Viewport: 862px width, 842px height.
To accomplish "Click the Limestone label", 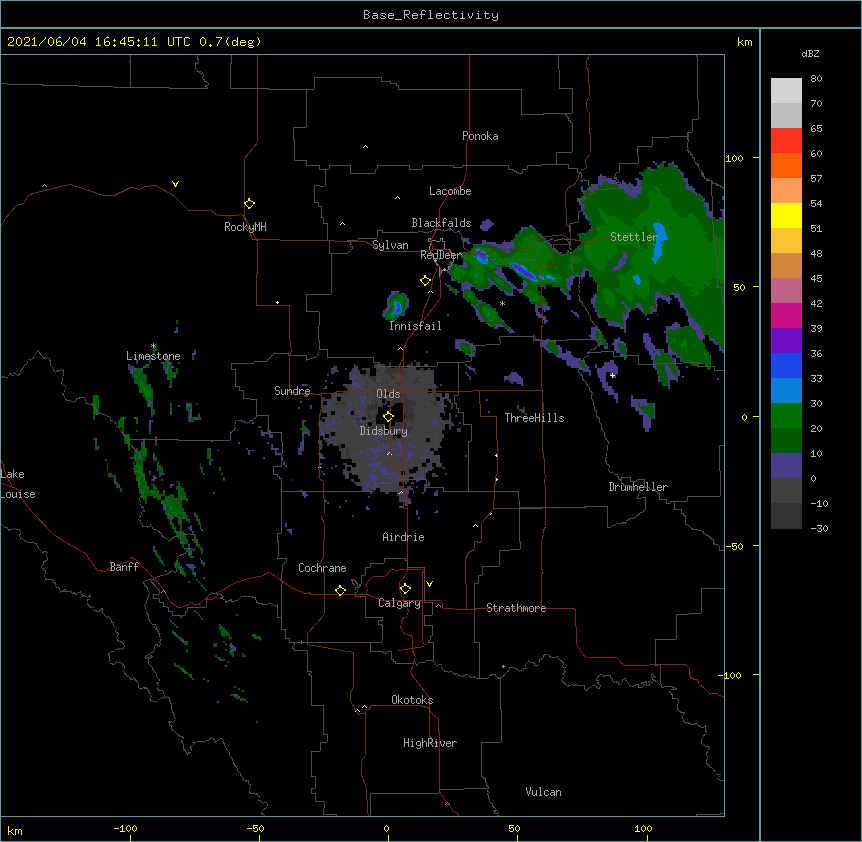I will pyautogui.click(x=153, y=356).
